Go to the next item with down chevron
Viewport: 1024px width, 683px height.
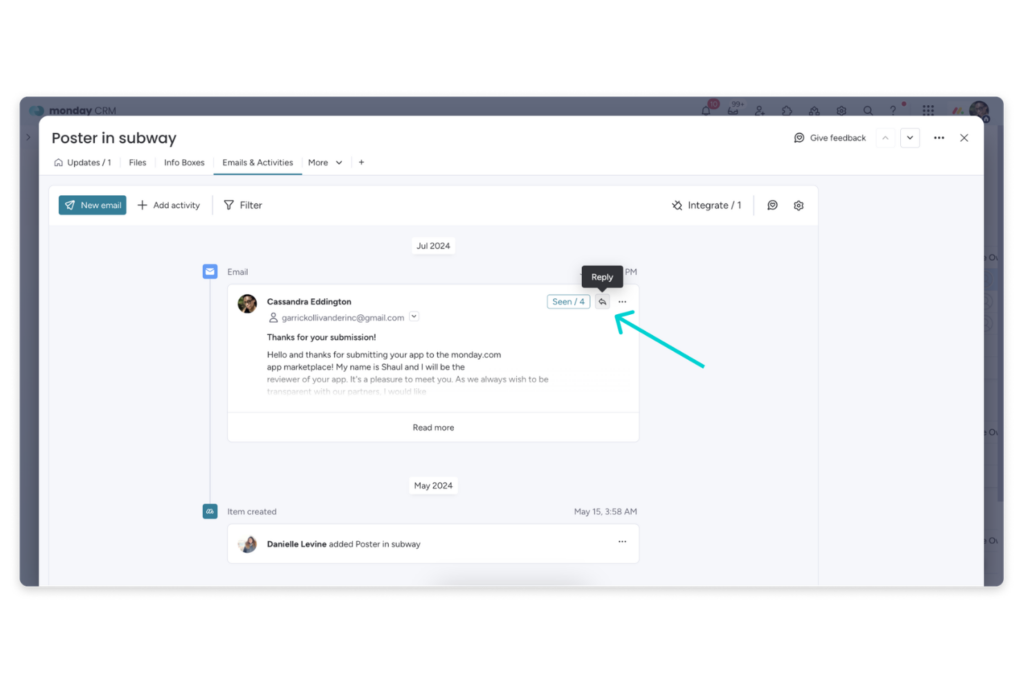910,138
